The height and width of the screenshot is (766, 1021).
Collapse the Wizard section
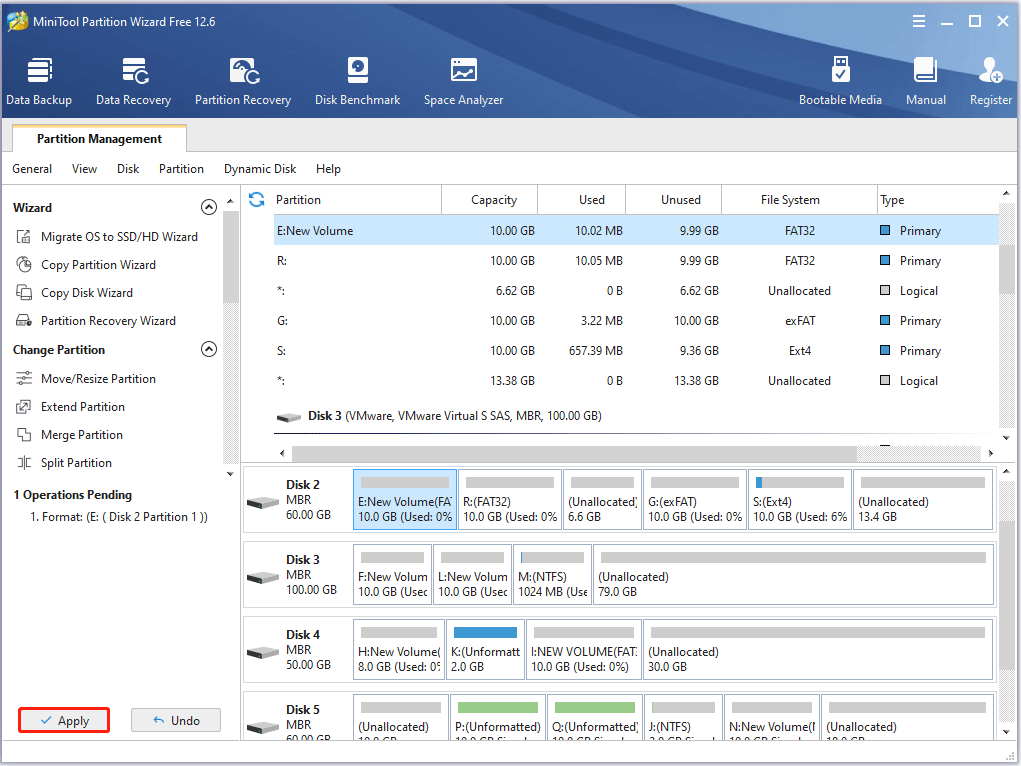pos(209,208)
